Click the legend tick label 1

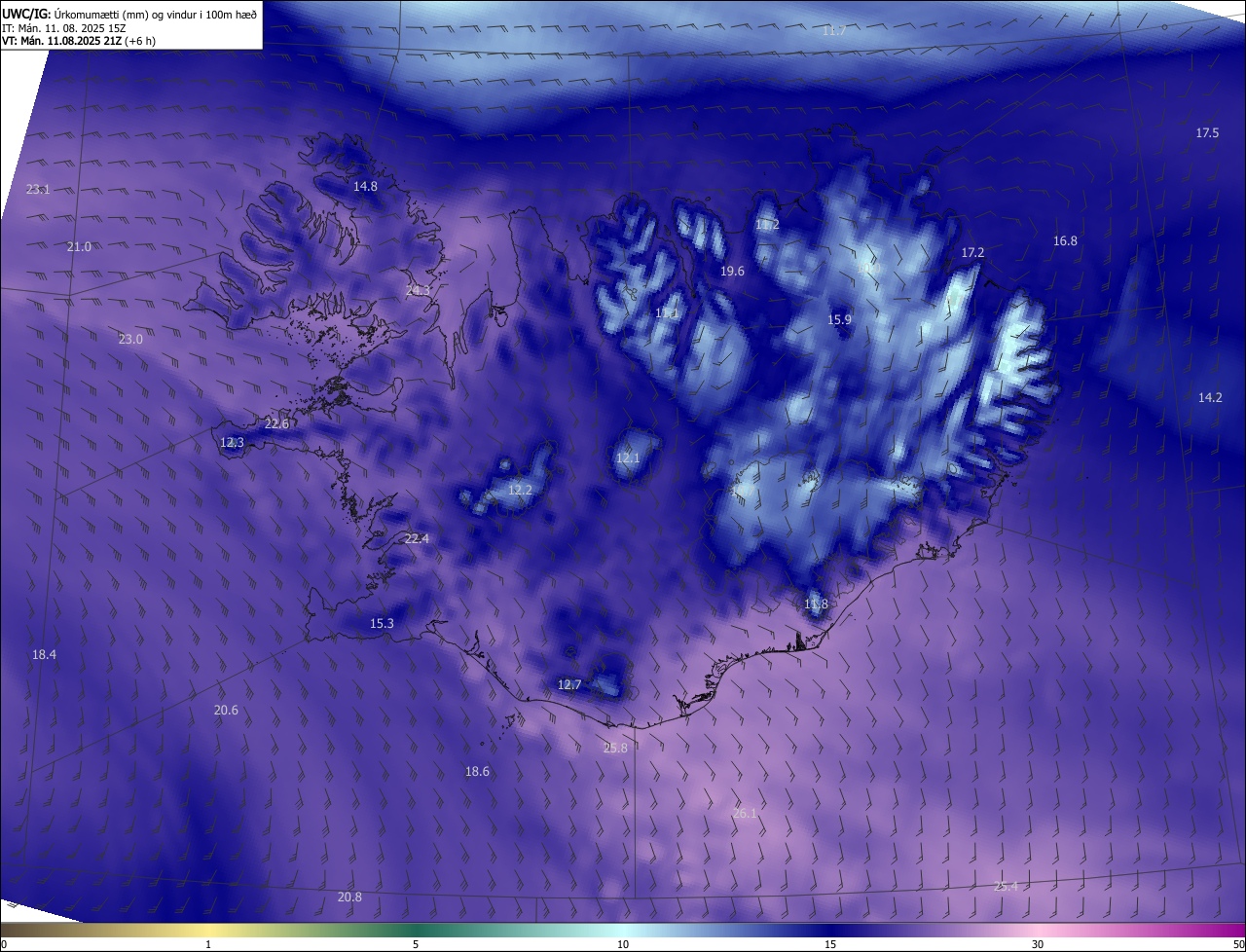[x=208, y=944]
